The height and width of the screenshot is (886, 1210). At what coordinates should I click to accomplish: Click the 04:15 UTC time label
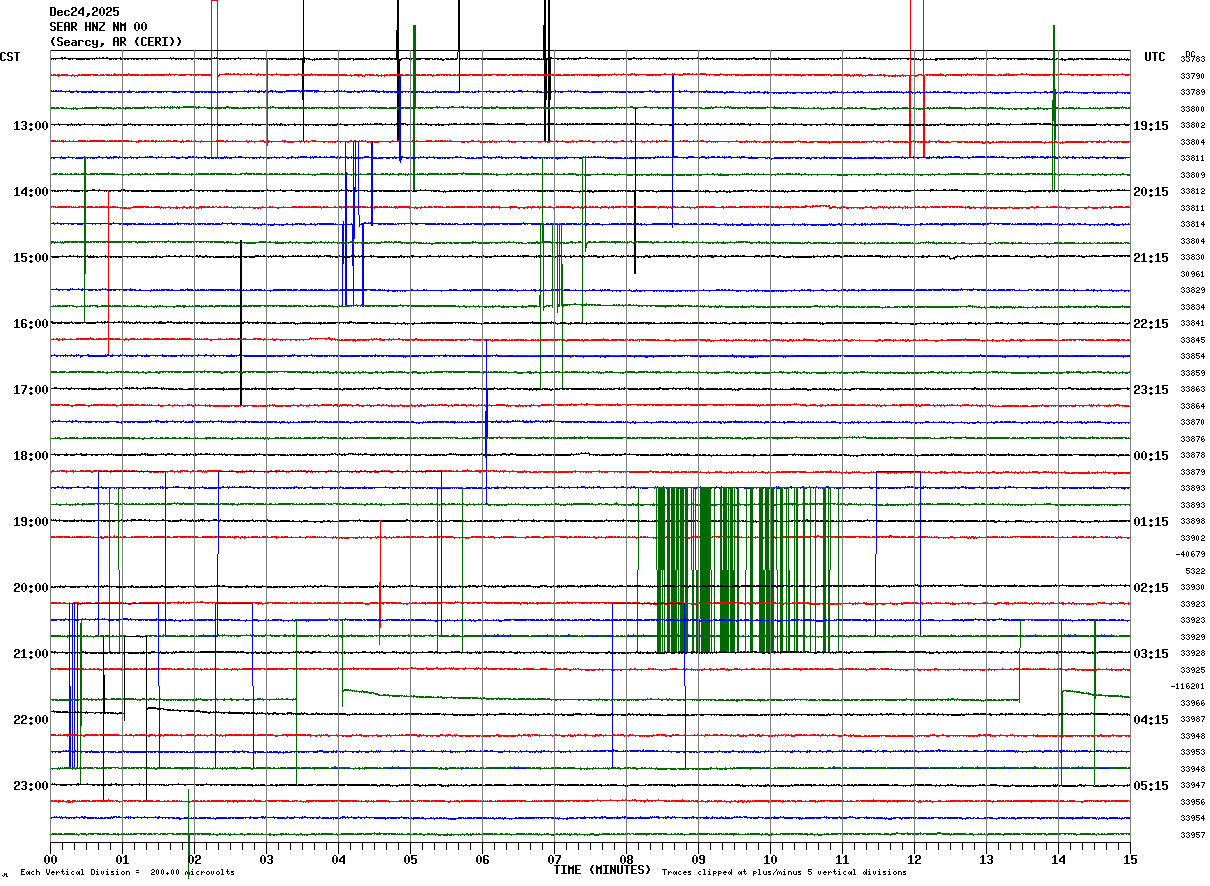point(1151,720)
